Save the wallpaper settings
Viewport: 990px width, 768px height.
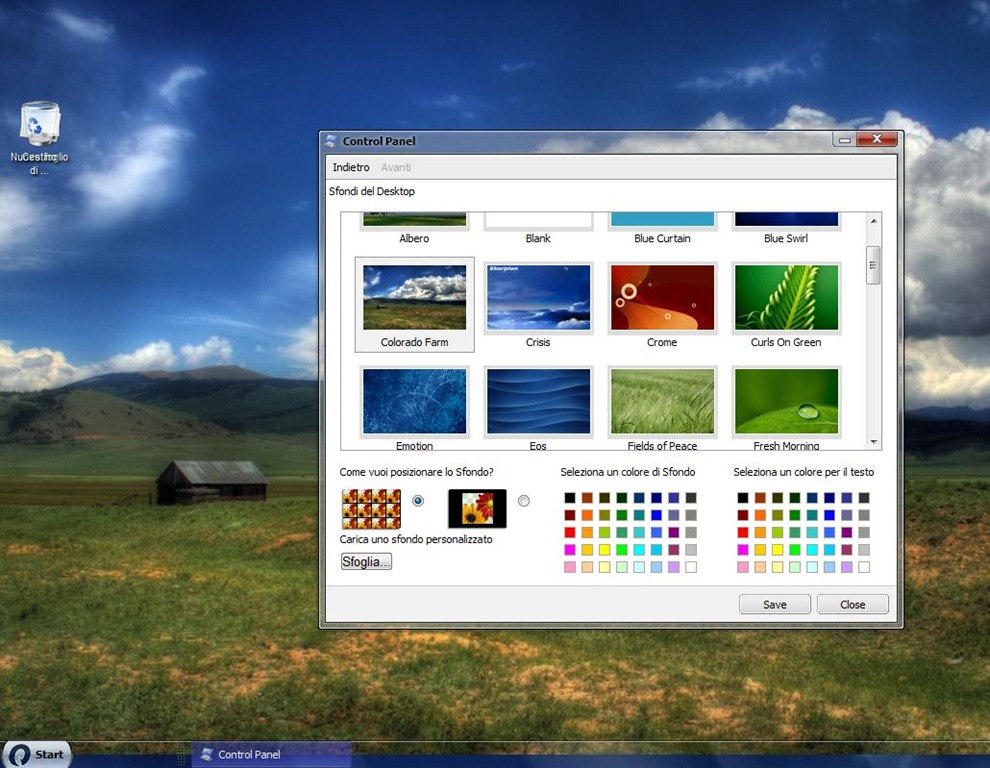click(x=775, y=604)
